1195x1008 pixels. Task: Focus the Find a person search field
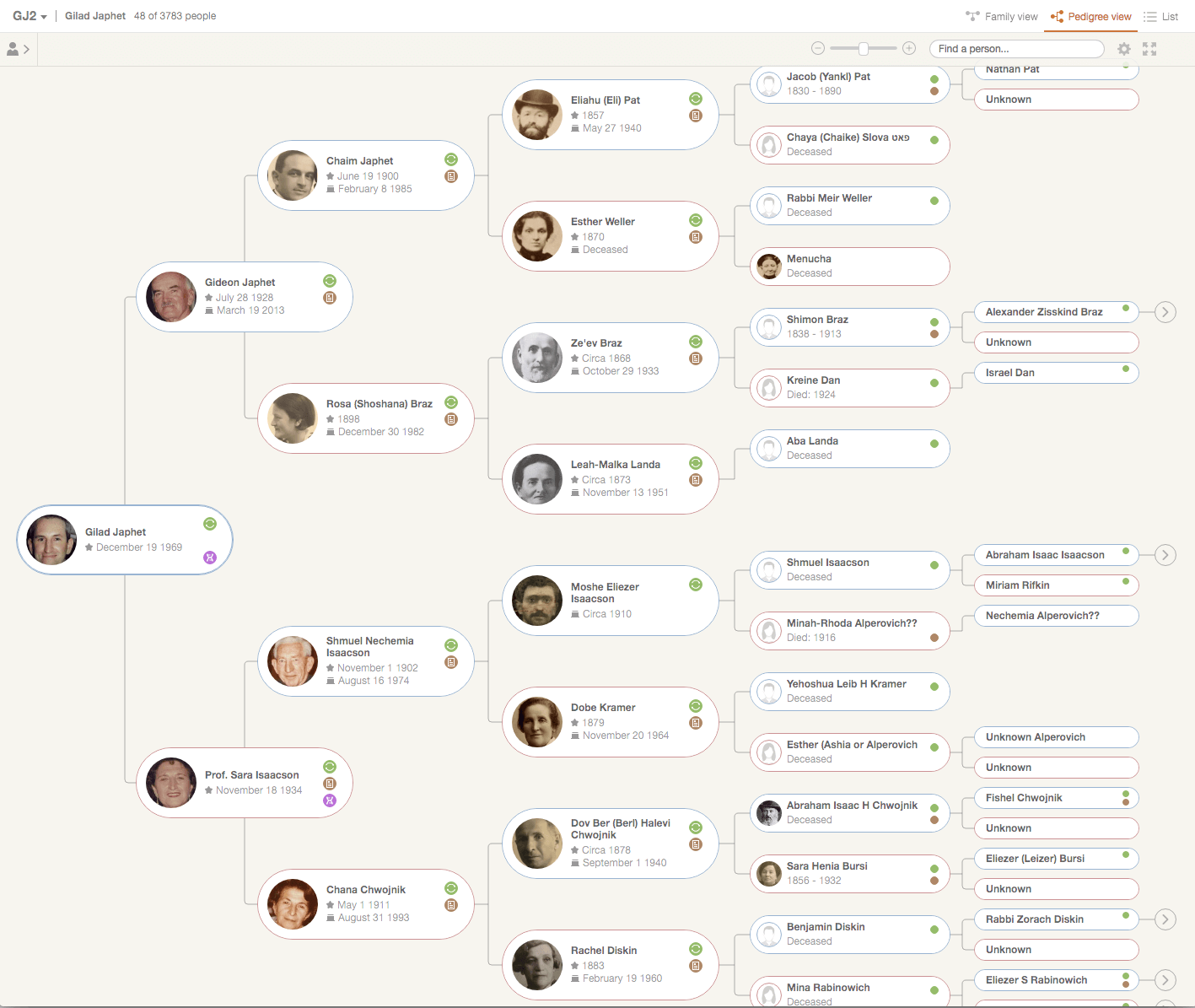tap(1016, 49)
